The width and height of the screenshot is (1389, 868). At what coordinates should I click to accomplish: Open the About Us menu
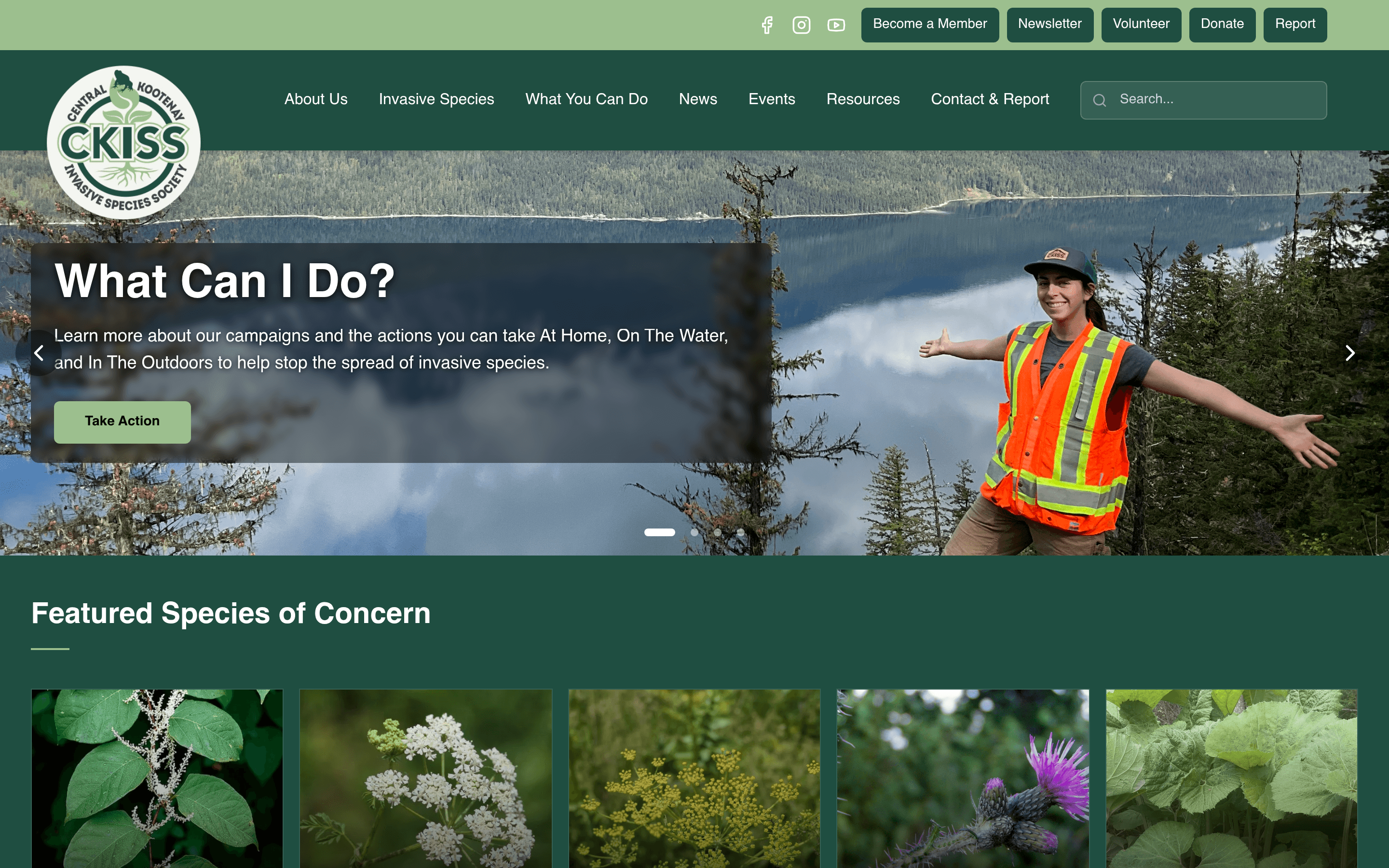click(316, 99)
